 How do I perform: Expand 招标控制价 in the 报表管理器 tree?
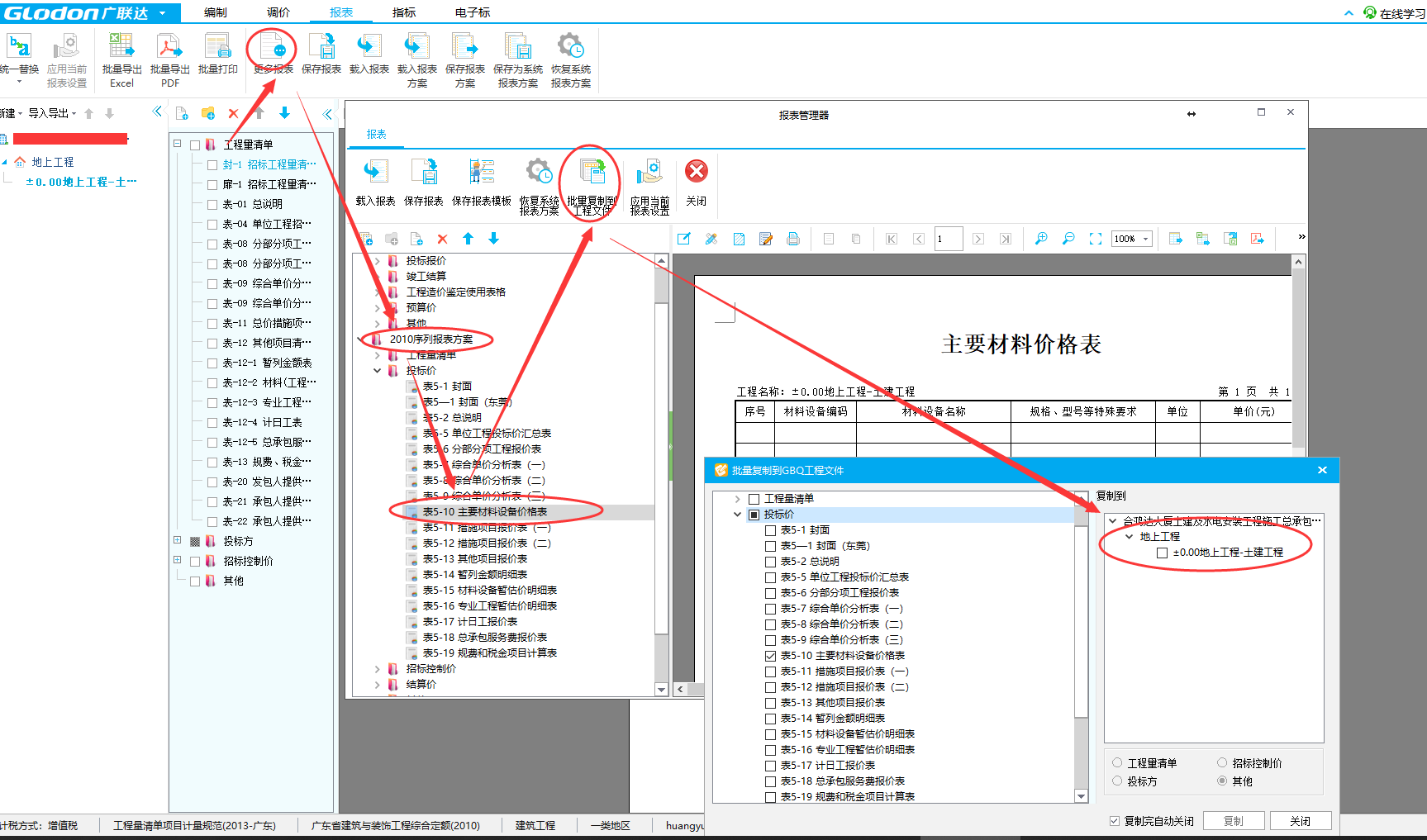click(378, 669)
